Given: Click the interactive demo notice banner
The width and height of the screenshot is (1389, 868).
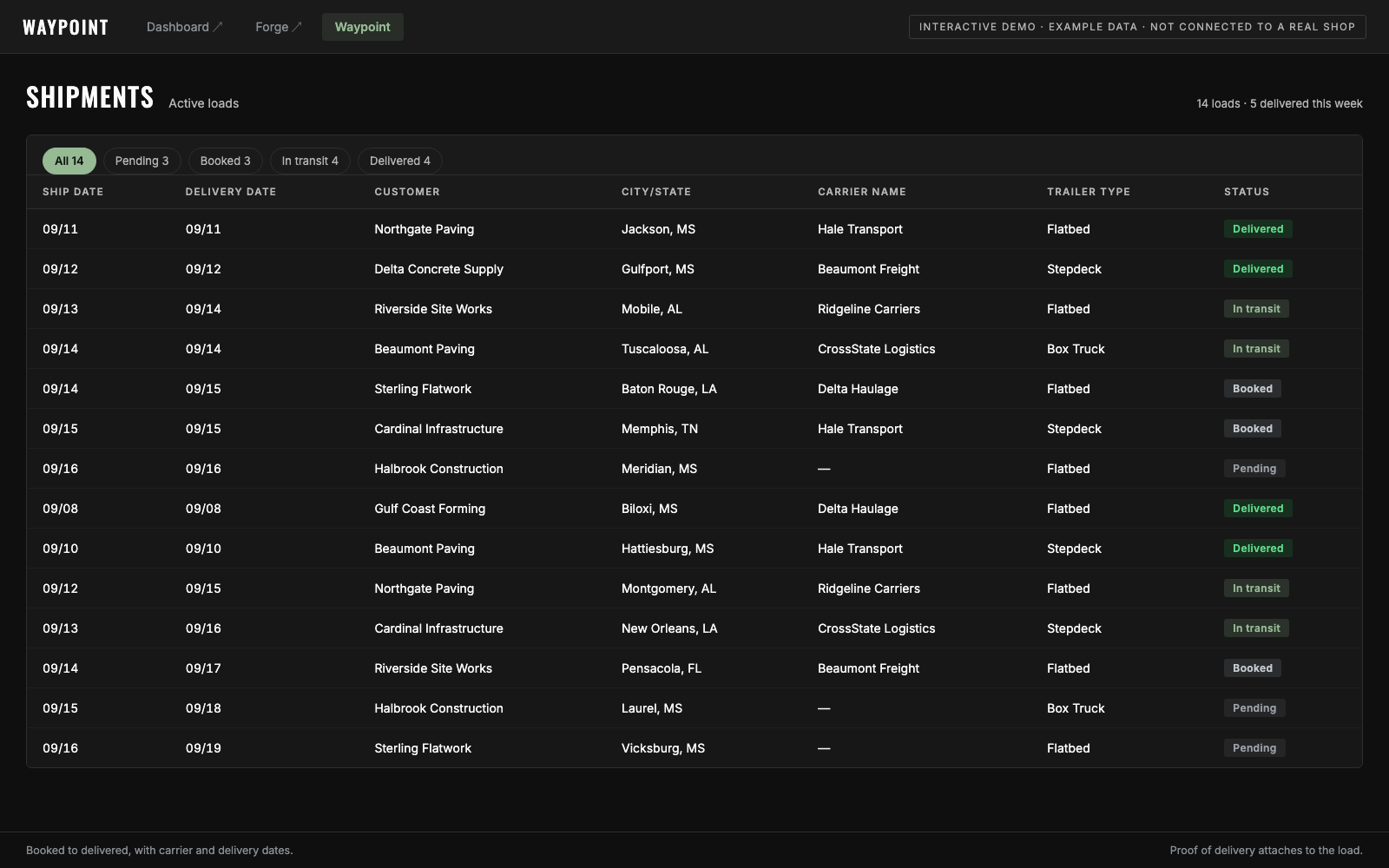Looking at the screenshot, I should (x=1137, y=27).
